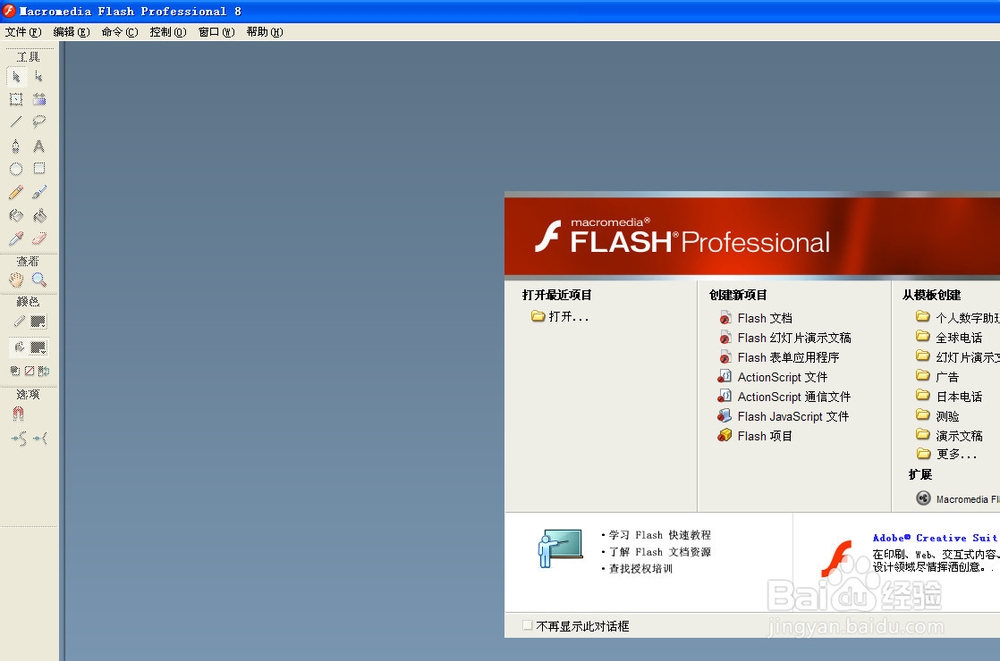The image size is (1000, 661).
Task: Create a new Flash 项目
Action: [x=755, y=436]
